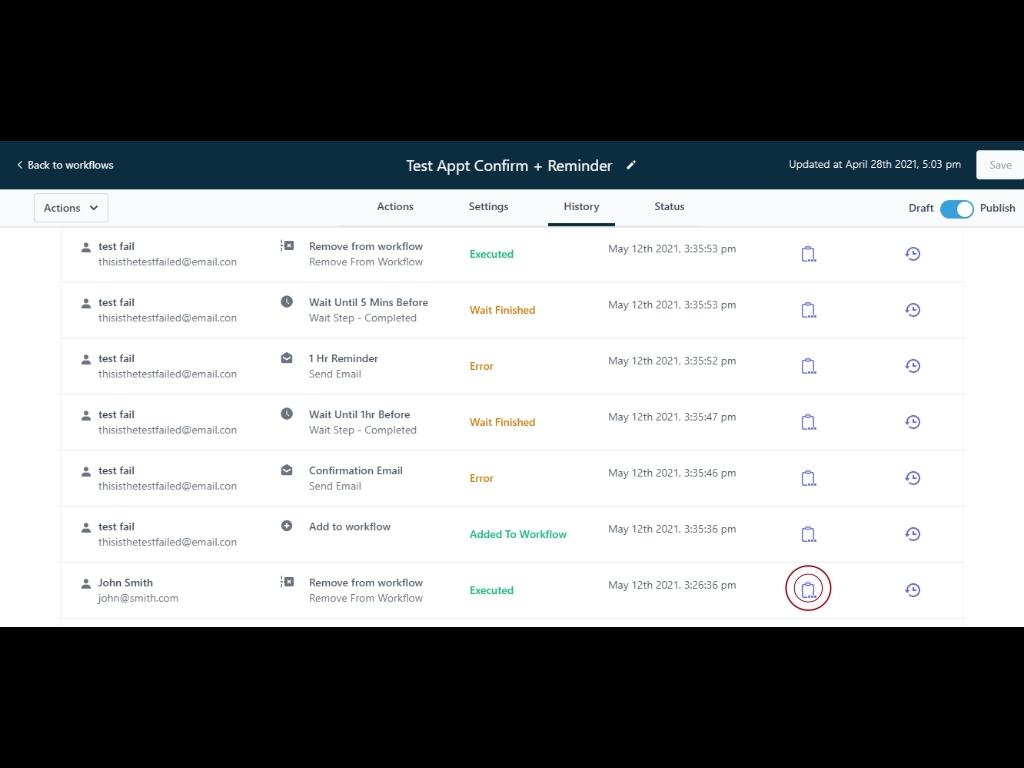Screen dimensions: 1024x768
Task: Click Executed status in John Smith row
Action: (492, 590)
